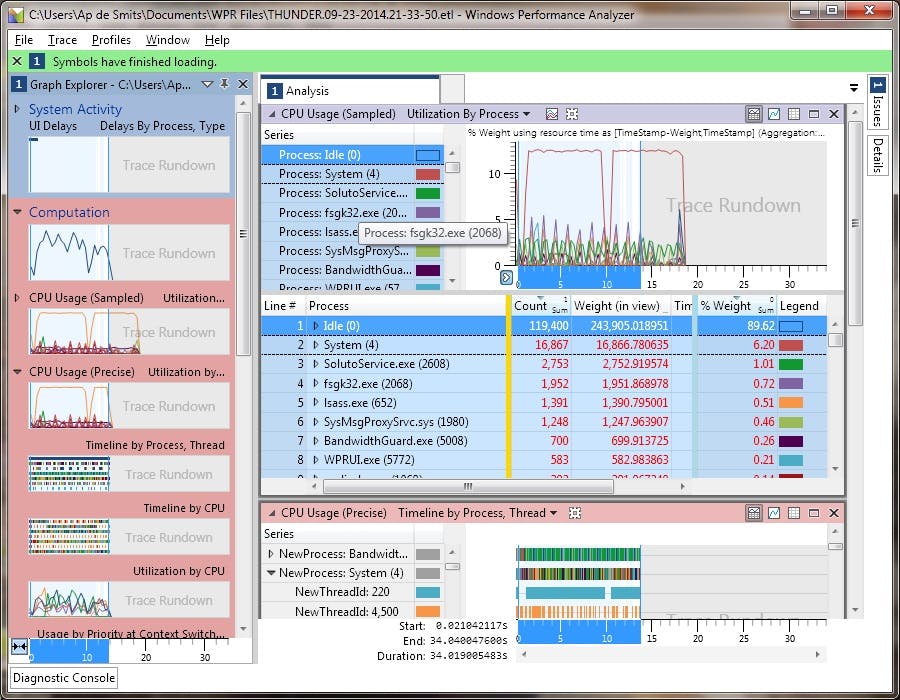
Task: Select NewThreadId: 4,500 series row
Action: pyautogui.click(x=352, y=611)
